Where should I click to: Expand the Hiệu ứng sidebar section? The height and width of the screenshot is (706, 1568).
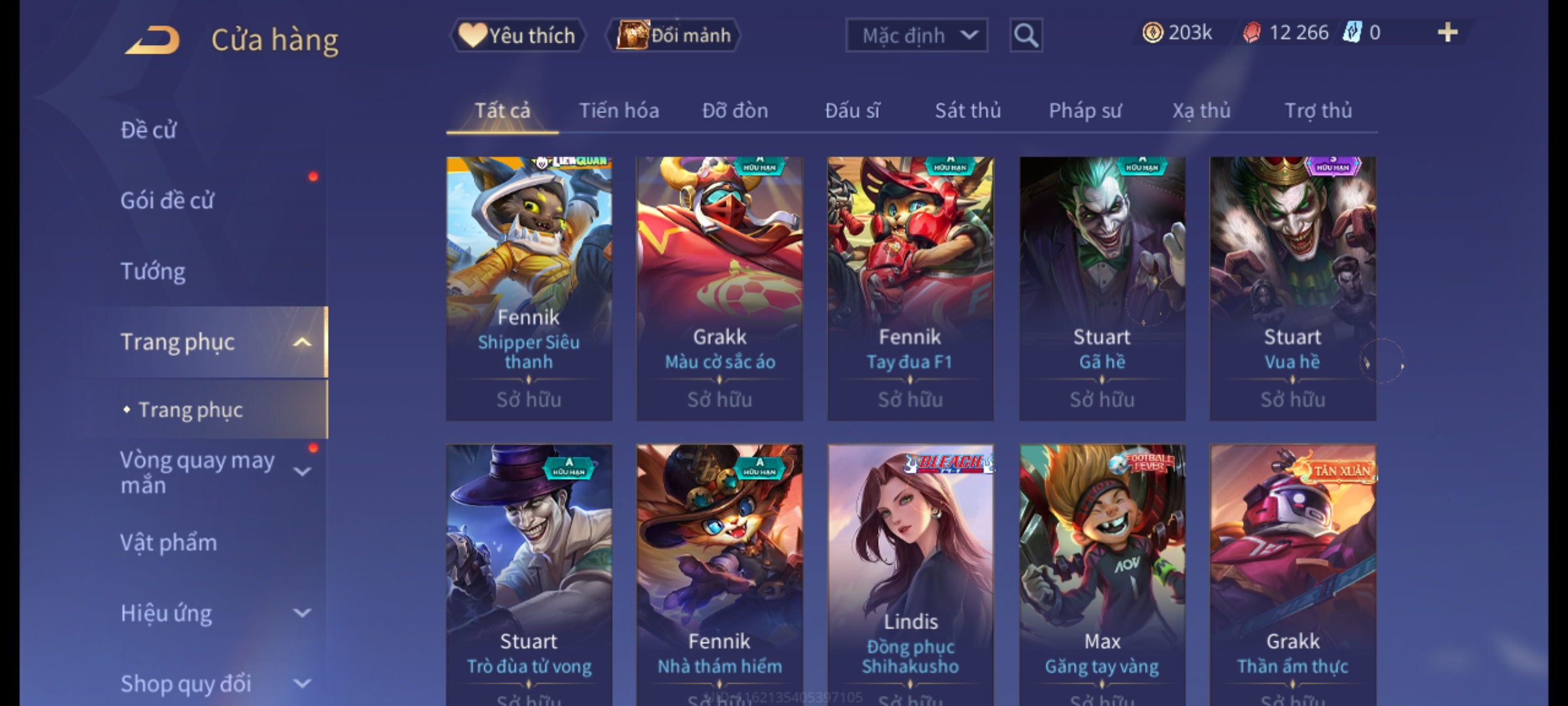click(x=302, y=613)
